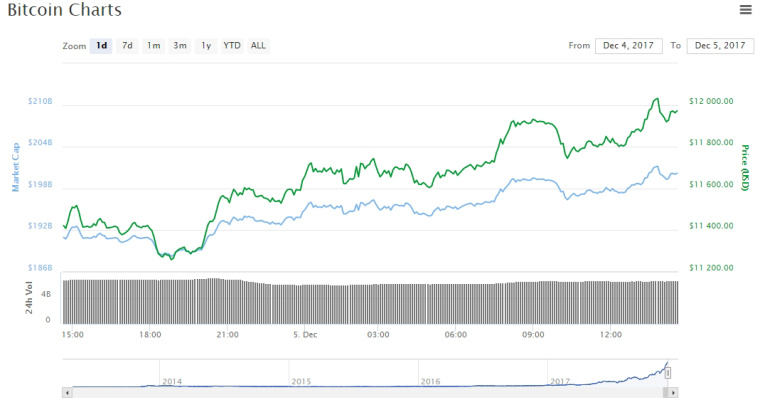Click the Price (USD) axis title

coord(744,167)
